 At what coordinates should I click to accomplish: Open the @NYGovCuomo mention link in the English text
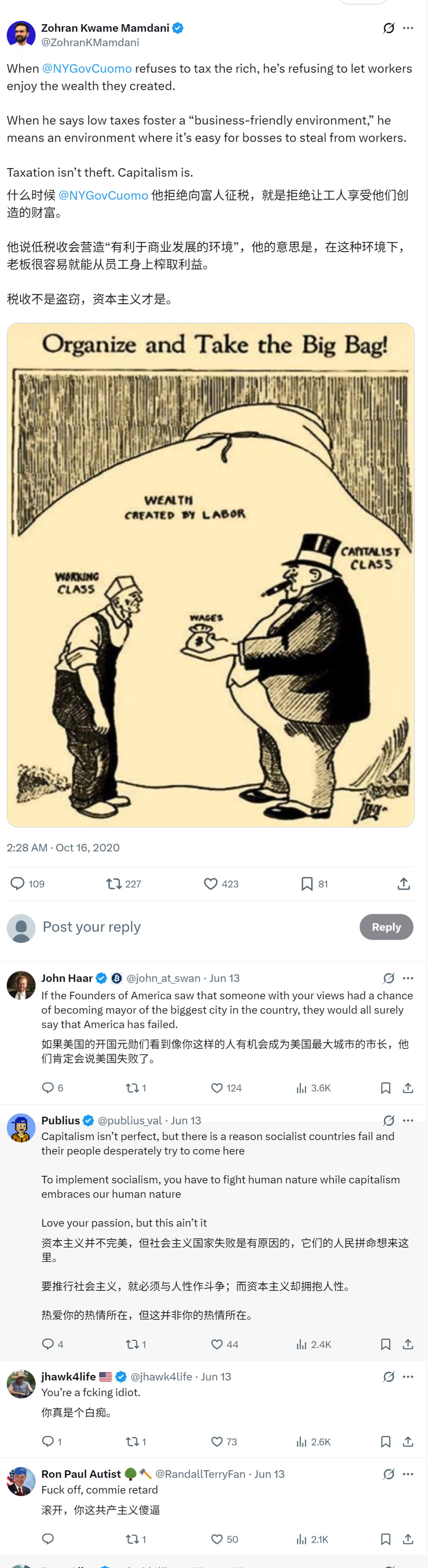(87, 69)
